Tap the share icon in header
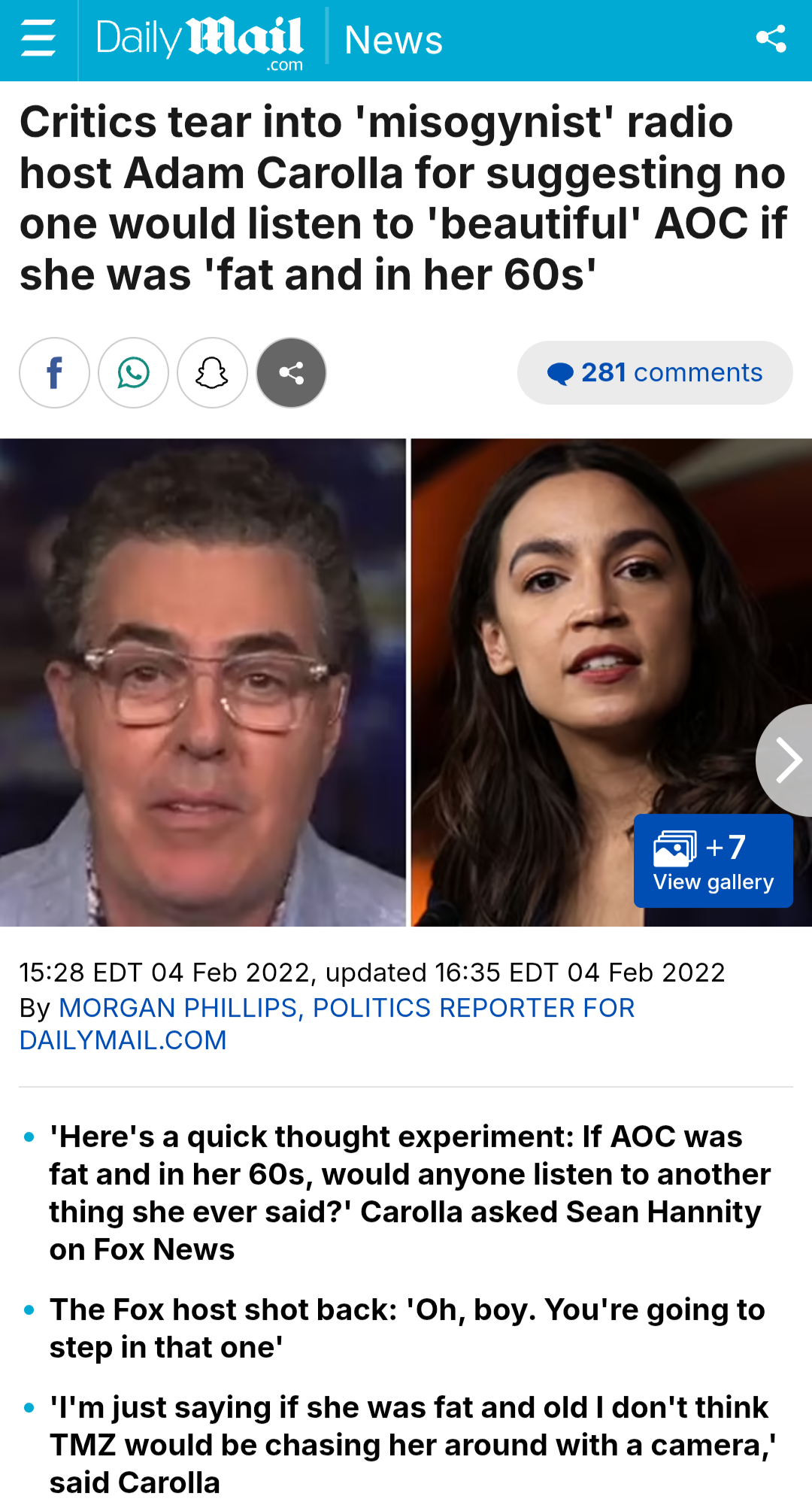The height and width of the screenshot is (1511, 812). point(771,39)
